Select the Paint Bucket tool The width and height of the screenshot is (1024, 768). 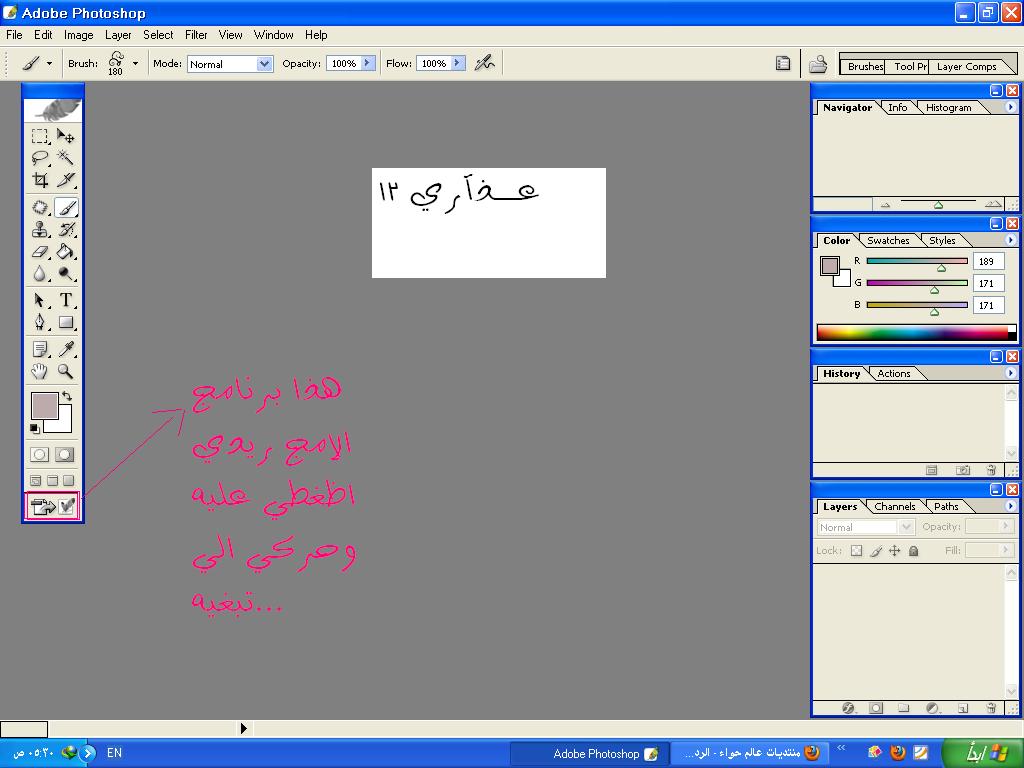(66, 252)
